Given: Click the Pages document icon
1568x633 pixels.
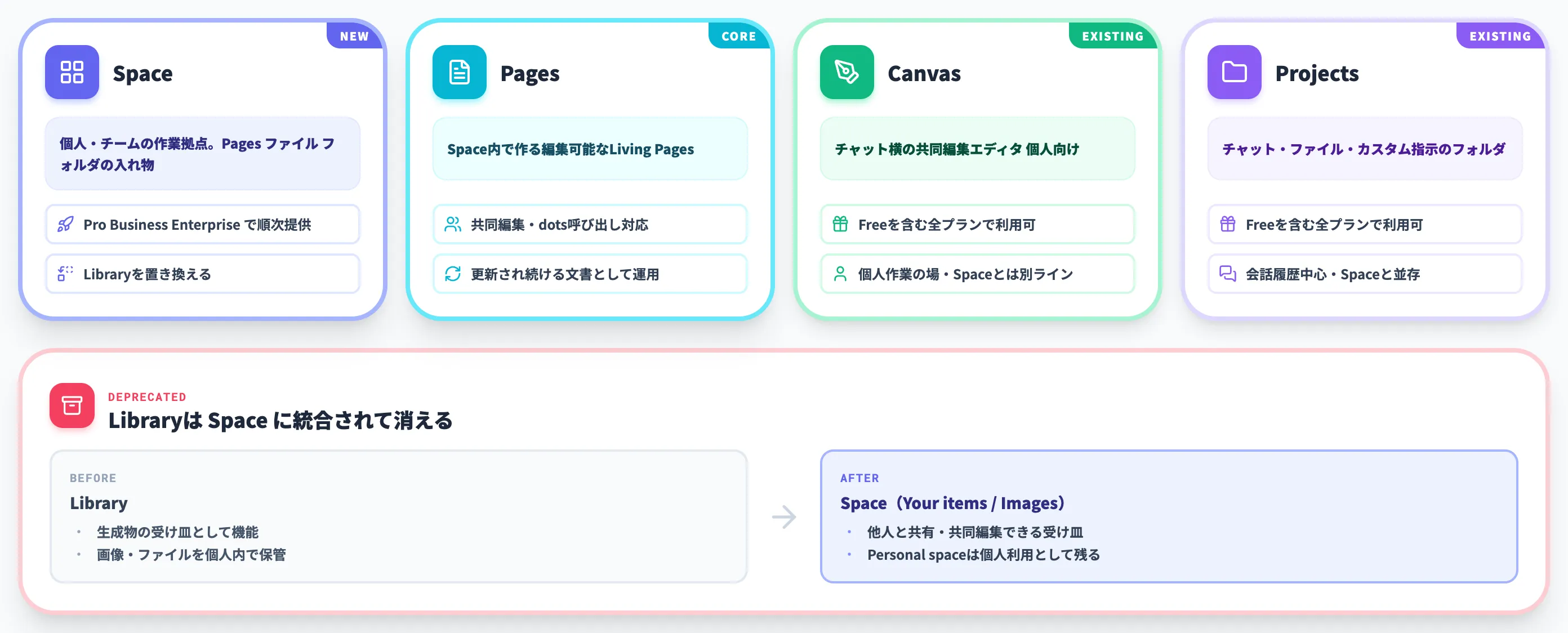Looking at the screenshot, I should point(460,72).
